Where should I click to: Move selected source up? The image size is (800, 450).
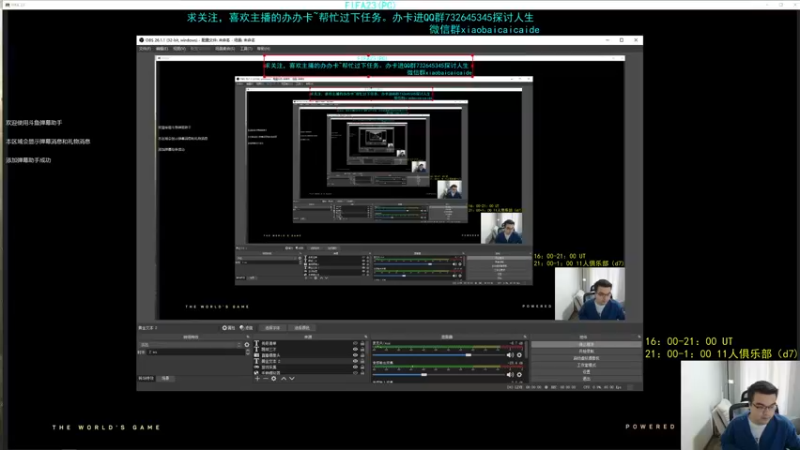(284, 379)
